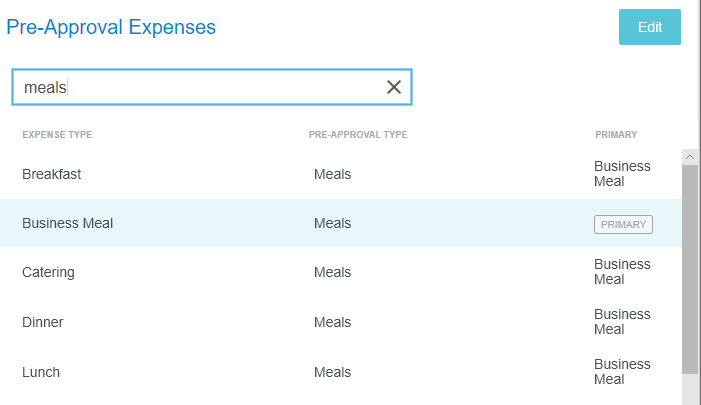Click Business Meal primary value in Dinner row
The image size is (701, 405).
tap(622, 322)
